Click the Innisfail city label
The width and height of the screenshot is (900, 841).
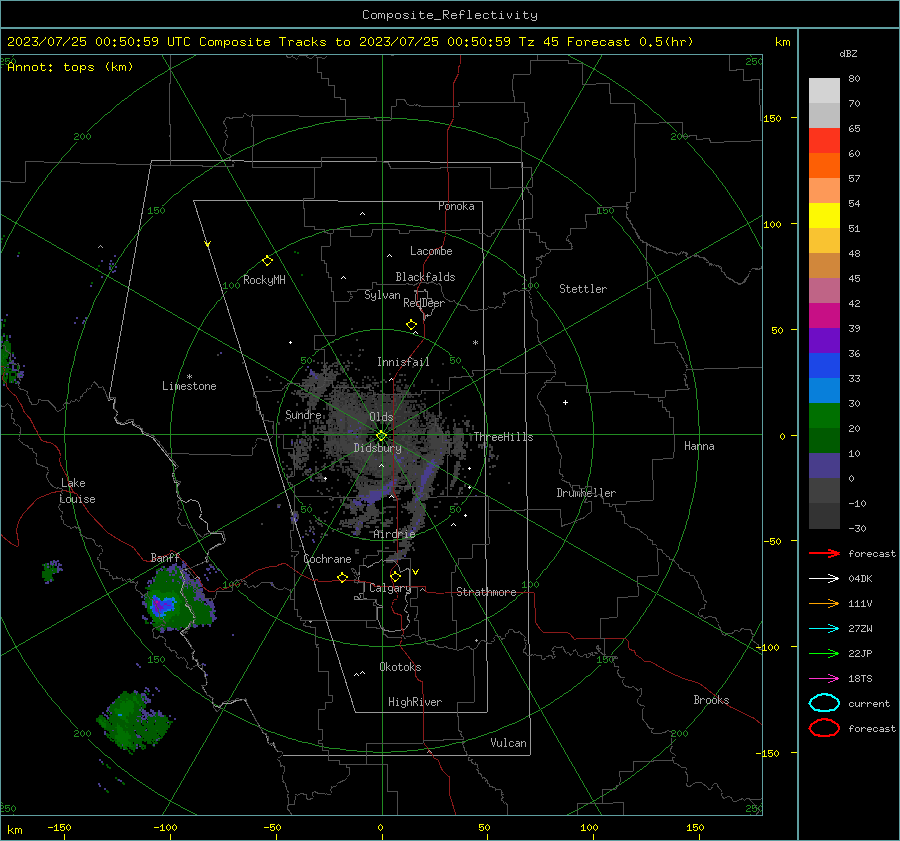coord(404,362)
